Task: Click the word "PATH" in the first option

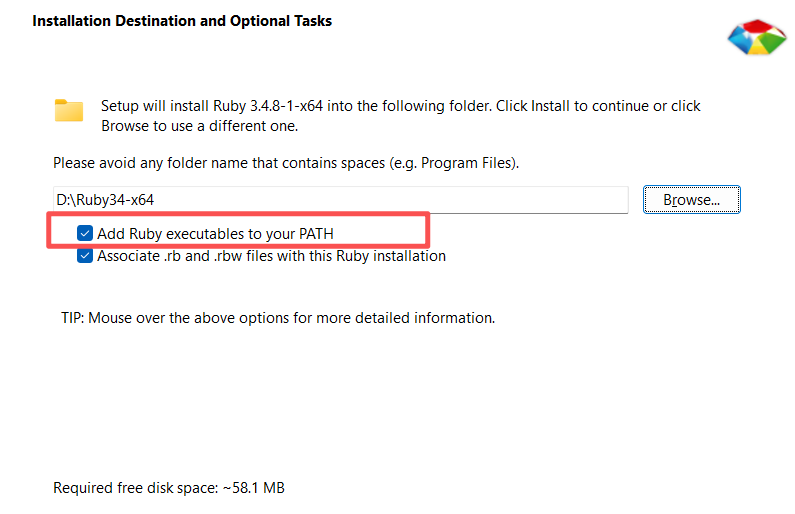Action: pos(316,233)
